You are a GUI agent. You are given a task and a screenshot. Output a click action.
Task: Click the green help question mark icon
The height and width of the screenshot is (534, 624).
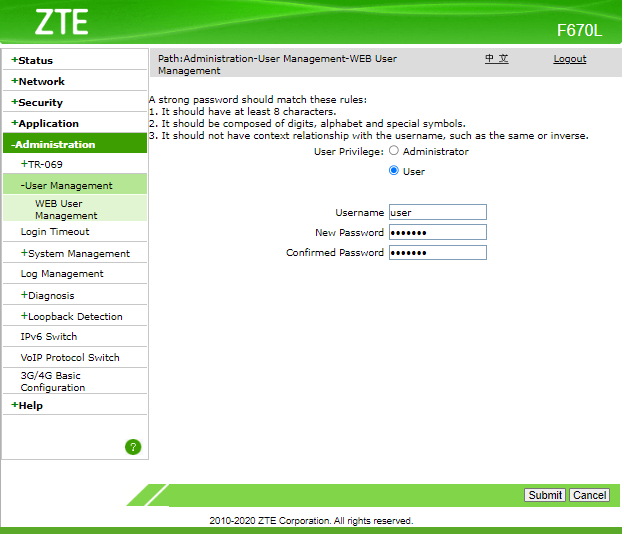[x=133, y=447]
